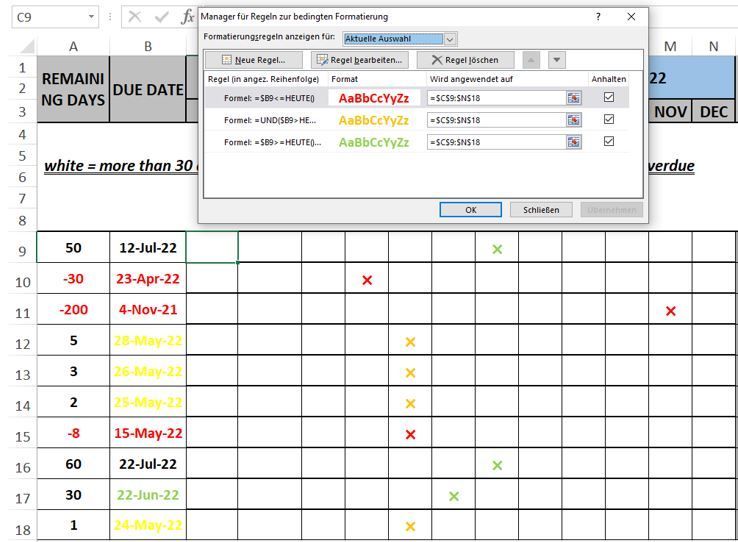The image size is (738, 542).
Task: Select column B header
Action: 148,47
